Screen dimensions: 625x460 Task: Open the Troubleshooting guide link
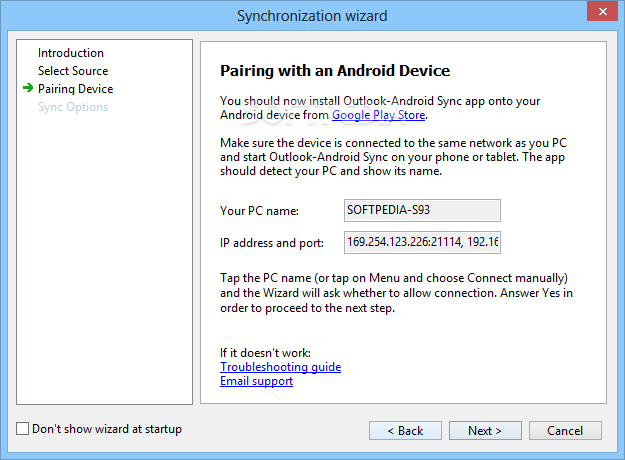(x=280, y=367)
